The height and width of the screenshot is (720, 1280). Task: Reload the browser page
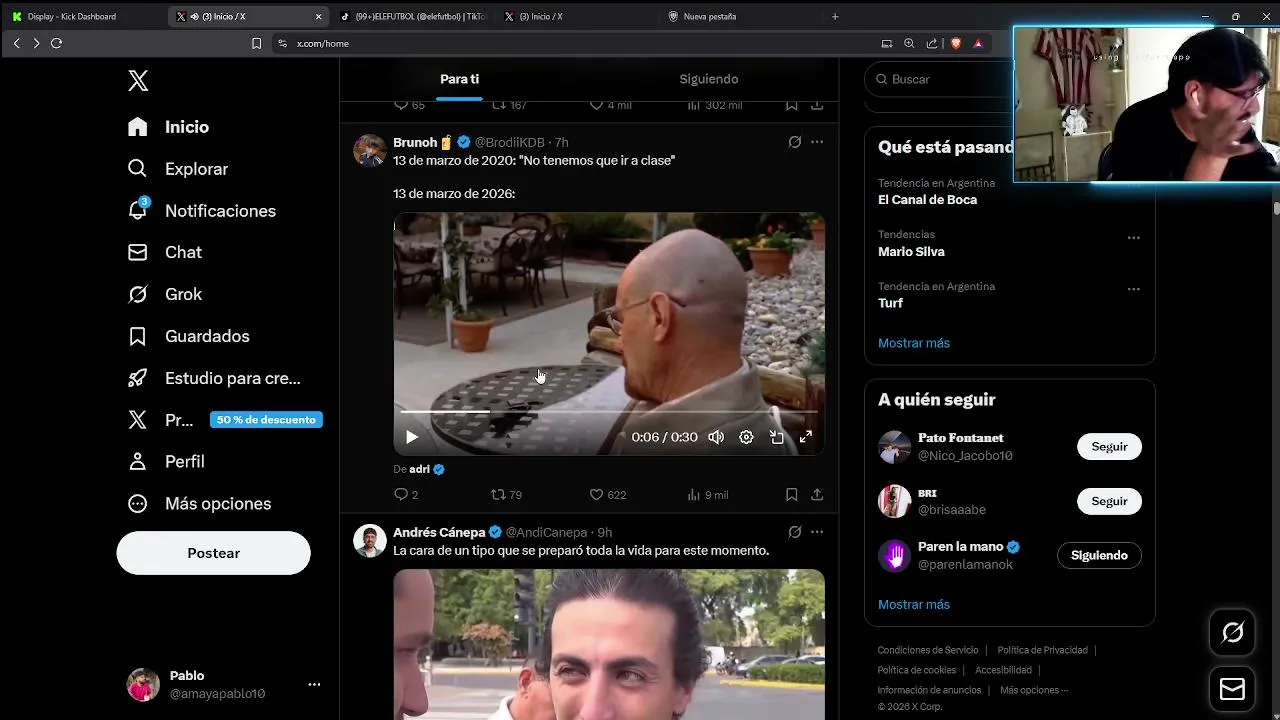[x=56, y=43]
